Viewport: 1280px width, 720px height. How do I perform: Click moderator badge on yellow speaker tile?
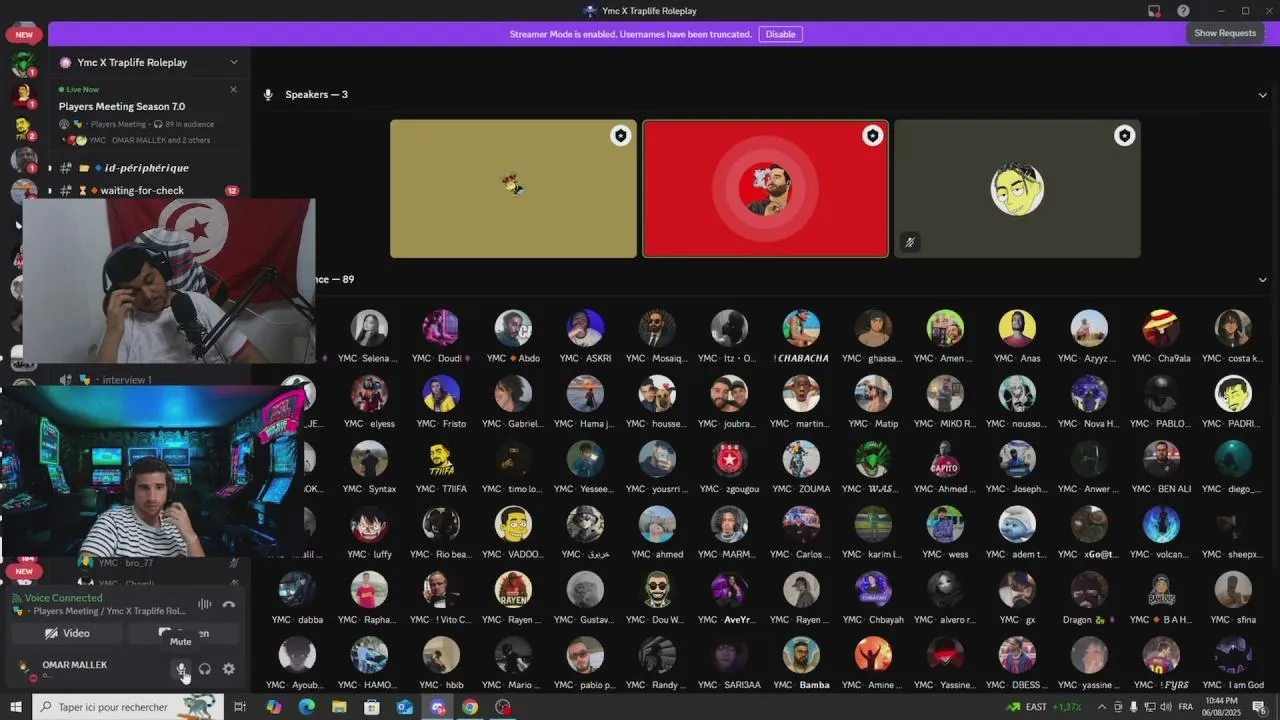click(x=620, y=136)
